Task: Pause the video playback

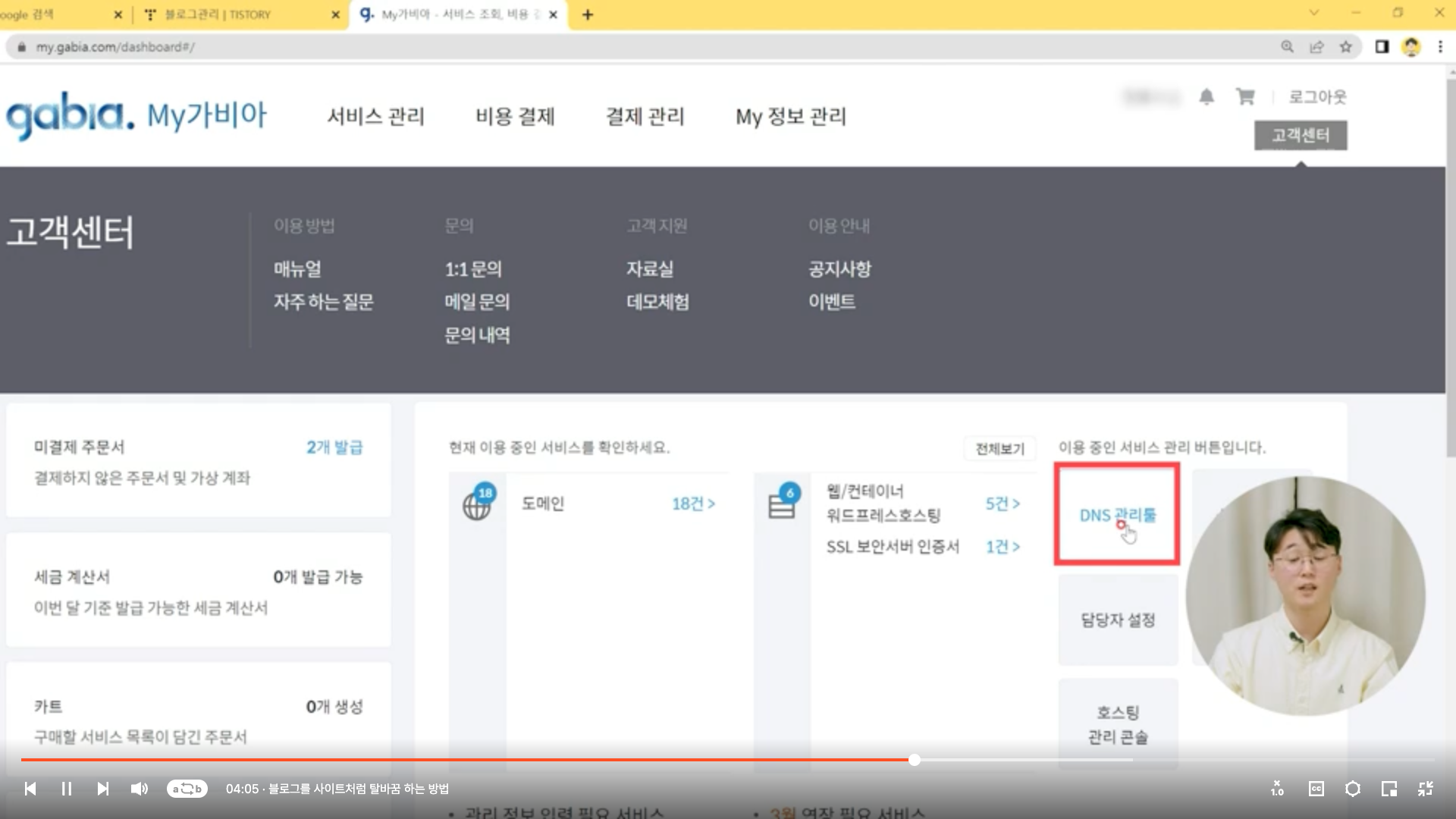Action: pyautogui.click(x=67, y=789)
